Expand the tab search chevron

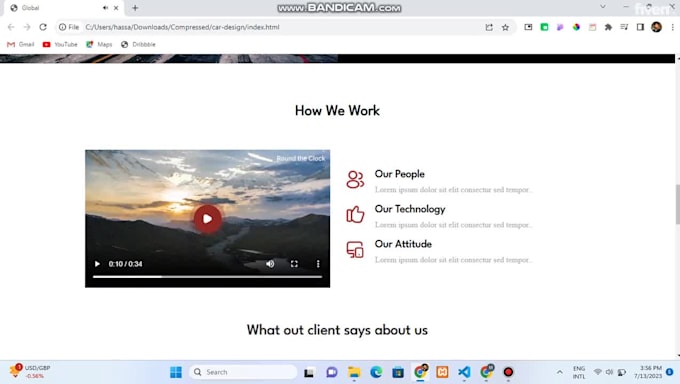click(603, 7)
